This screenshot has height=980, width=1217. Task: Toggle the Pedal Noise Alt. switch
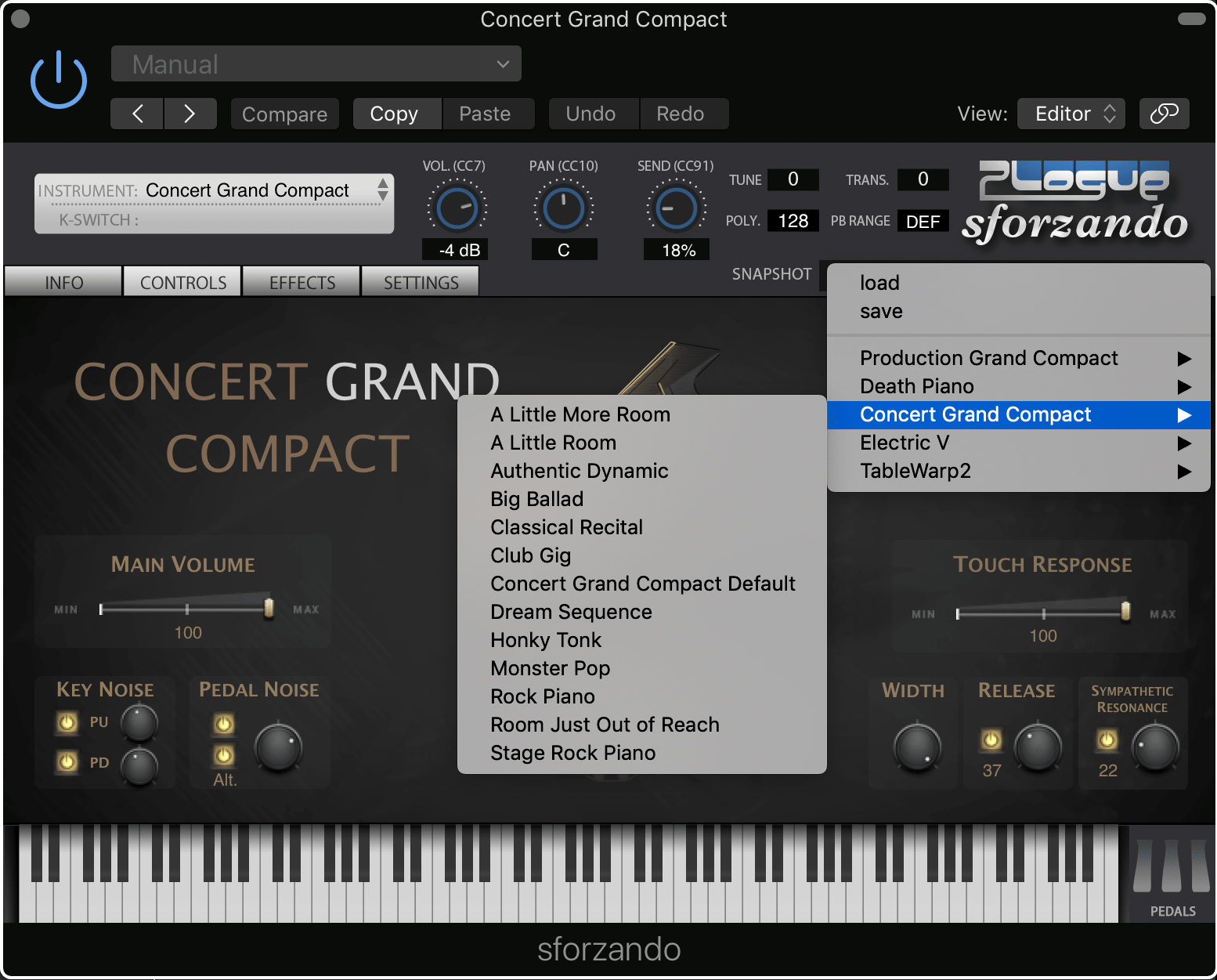pos(224,755)
